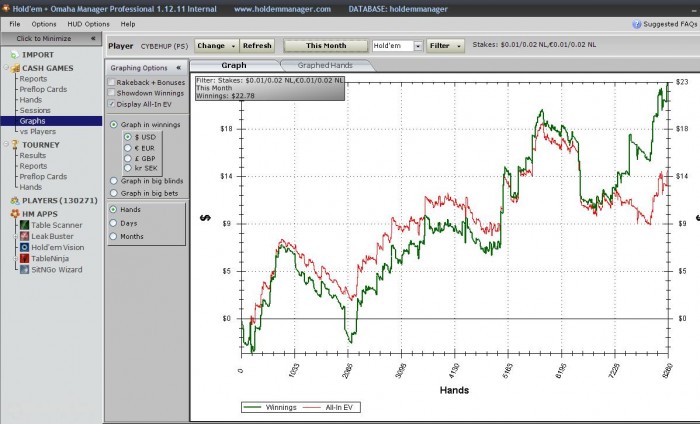Viewport: 700px width, 424px height.
Task: Click the Suggested FAQs link
Action: pos(670,24)
